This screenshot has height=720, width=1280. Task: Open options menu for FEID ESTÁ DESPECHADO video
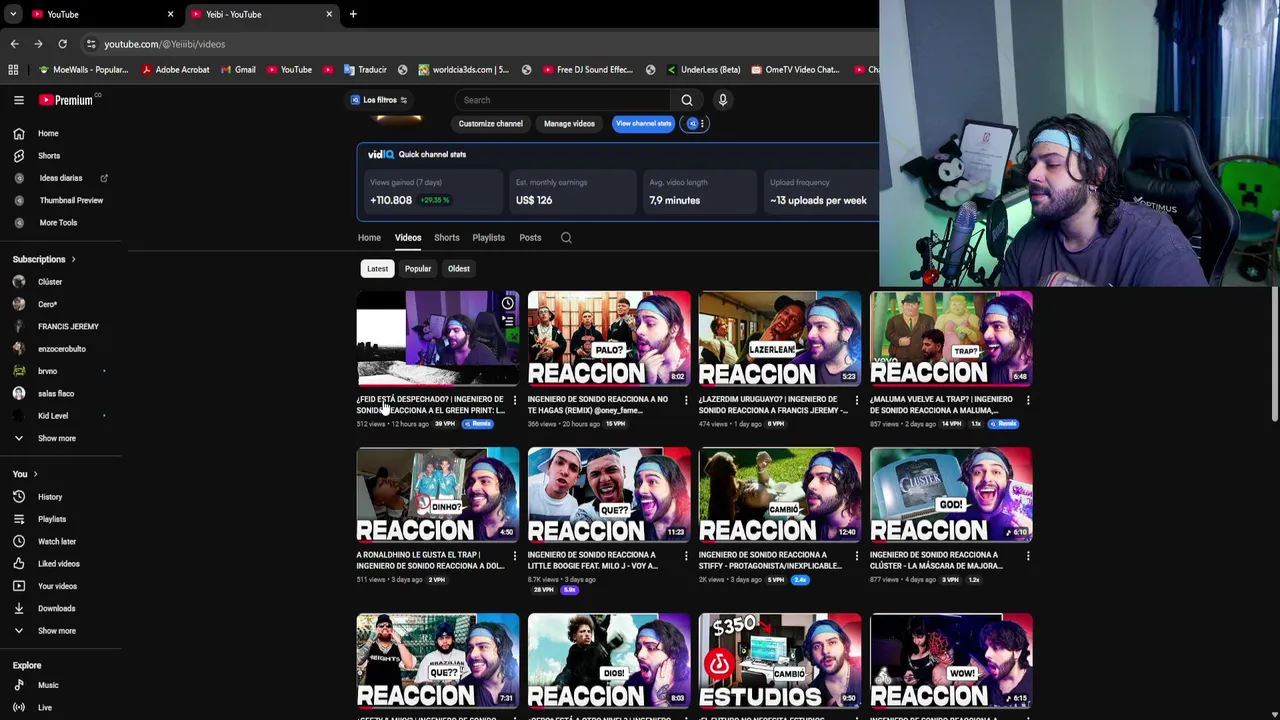point(515,400)
